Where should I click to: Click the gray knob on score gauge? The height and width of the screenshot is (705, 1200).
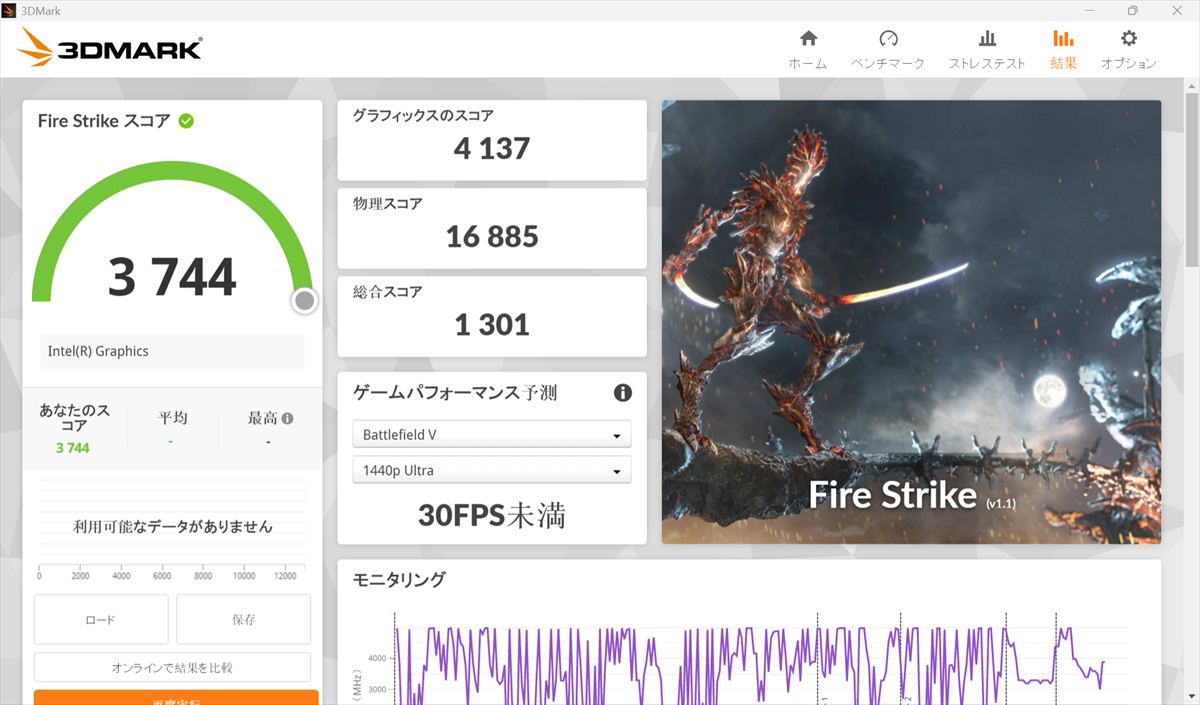[x=305, y=301]
